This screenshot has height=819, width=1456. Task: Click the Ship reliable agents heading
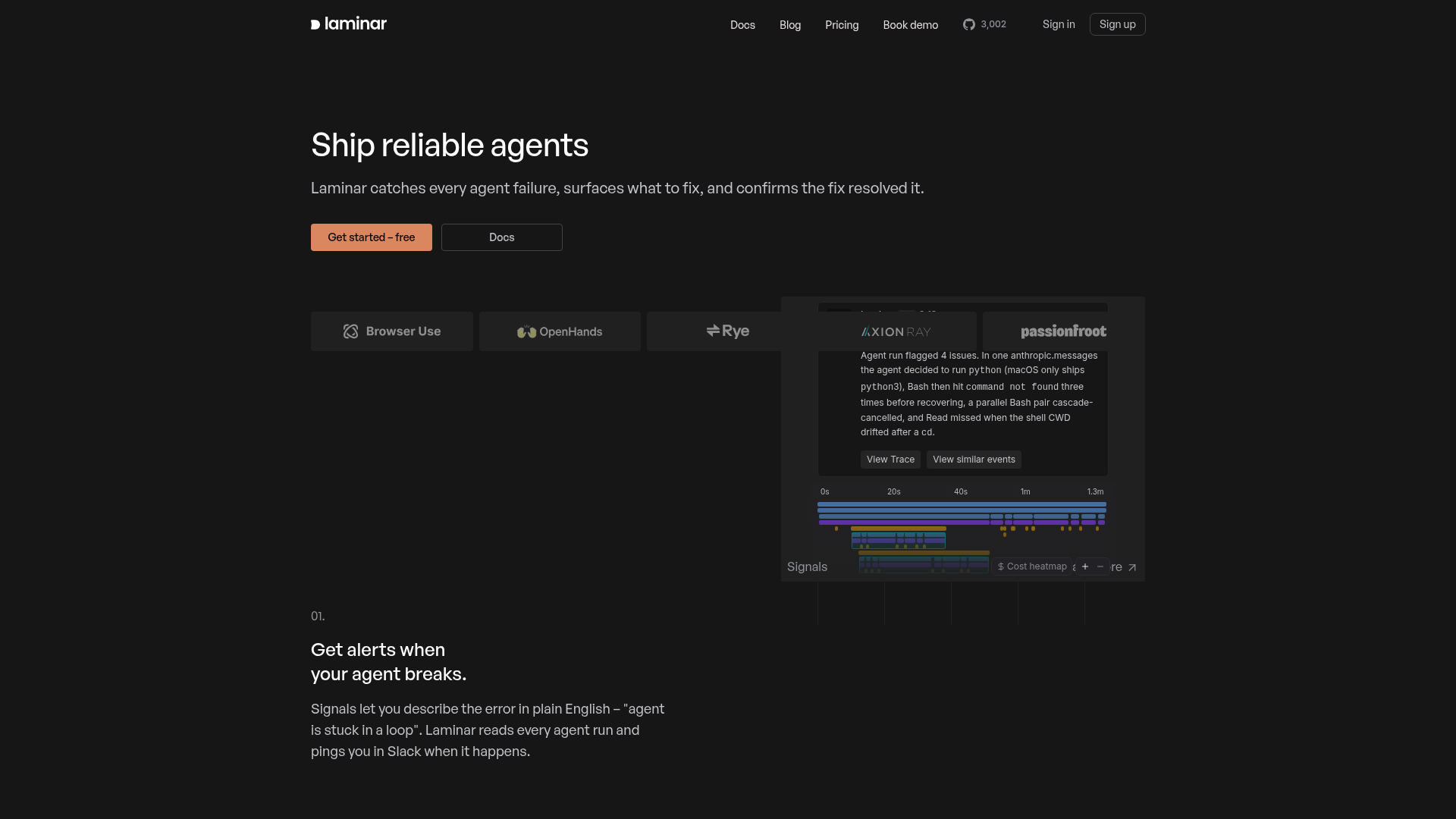click(450, 145)
